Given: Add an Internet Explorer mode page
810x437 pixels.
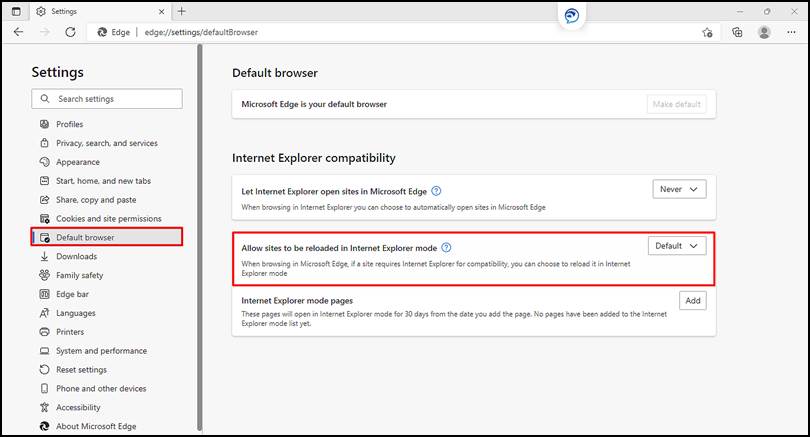Looking at the screenshot, I should coord(693,301).
